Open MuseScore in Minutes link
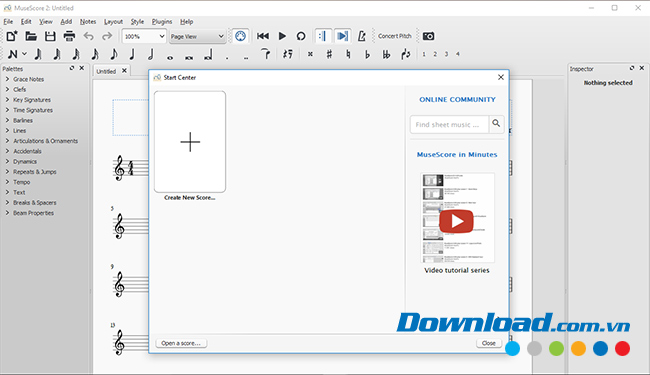650x375 pixels. point(457,155)
